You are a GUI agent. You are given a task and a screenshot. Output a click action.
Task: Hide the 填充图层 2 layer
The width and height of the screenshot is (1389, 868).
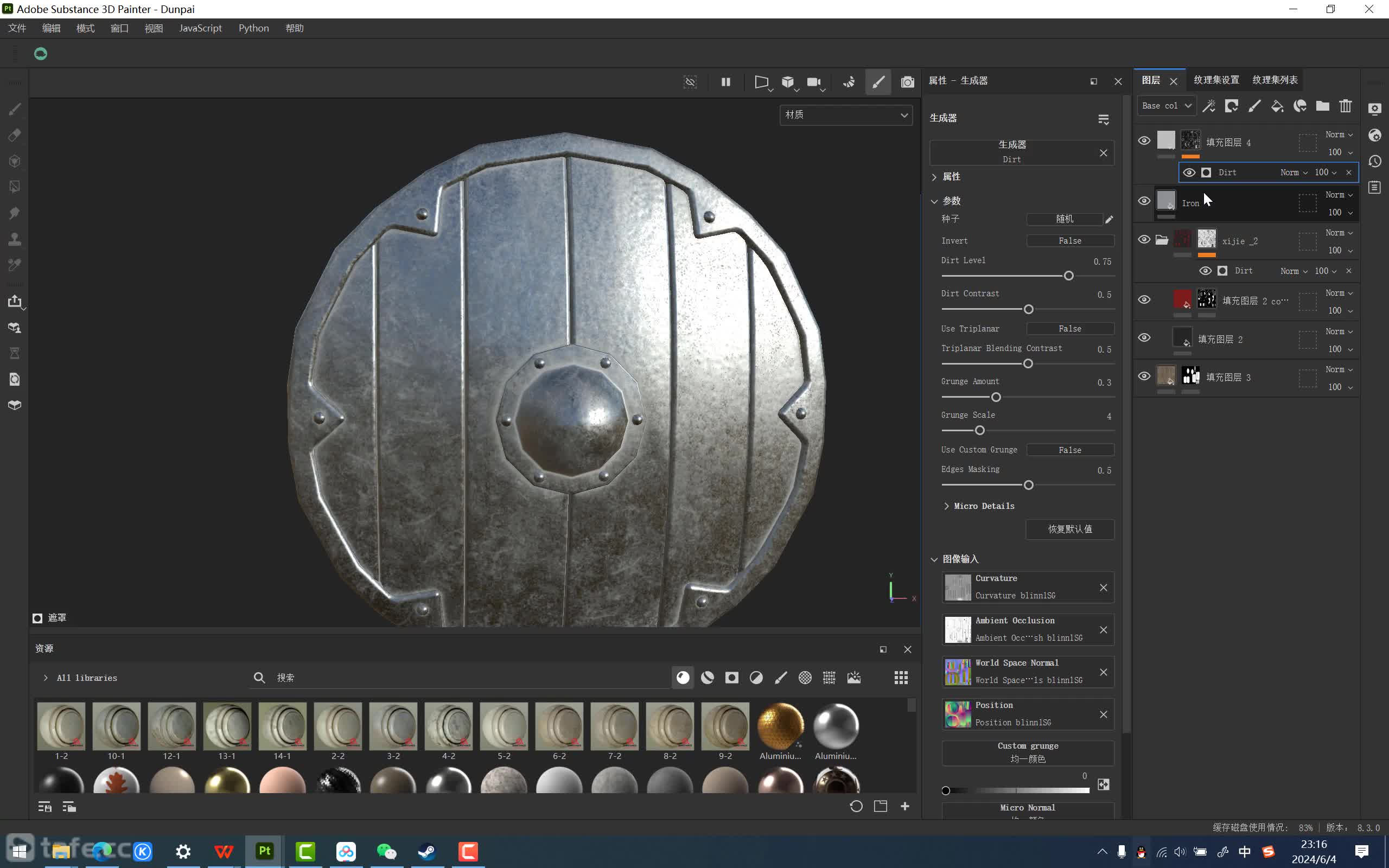(1144, 337)
